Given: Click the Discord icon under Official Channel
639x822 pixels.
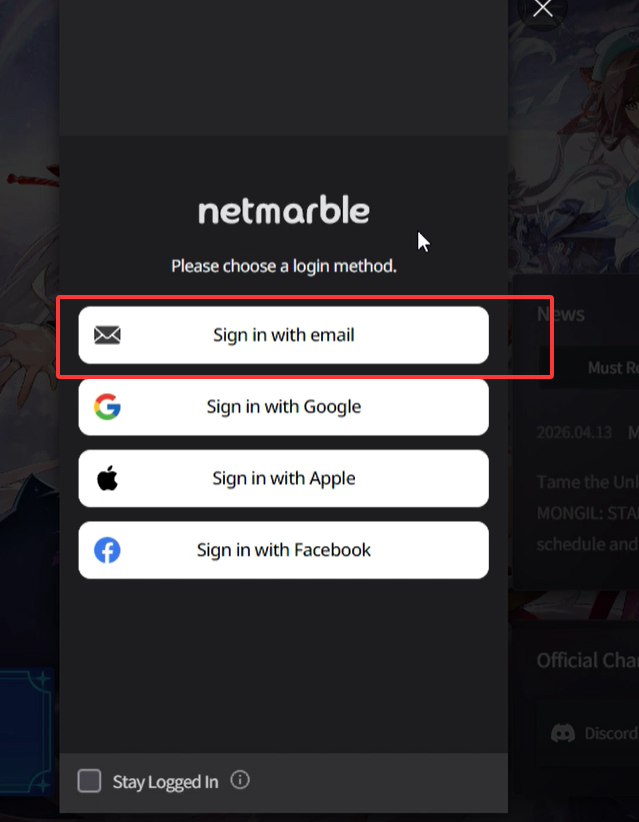Looking at the screenshot, I should 563,733.
